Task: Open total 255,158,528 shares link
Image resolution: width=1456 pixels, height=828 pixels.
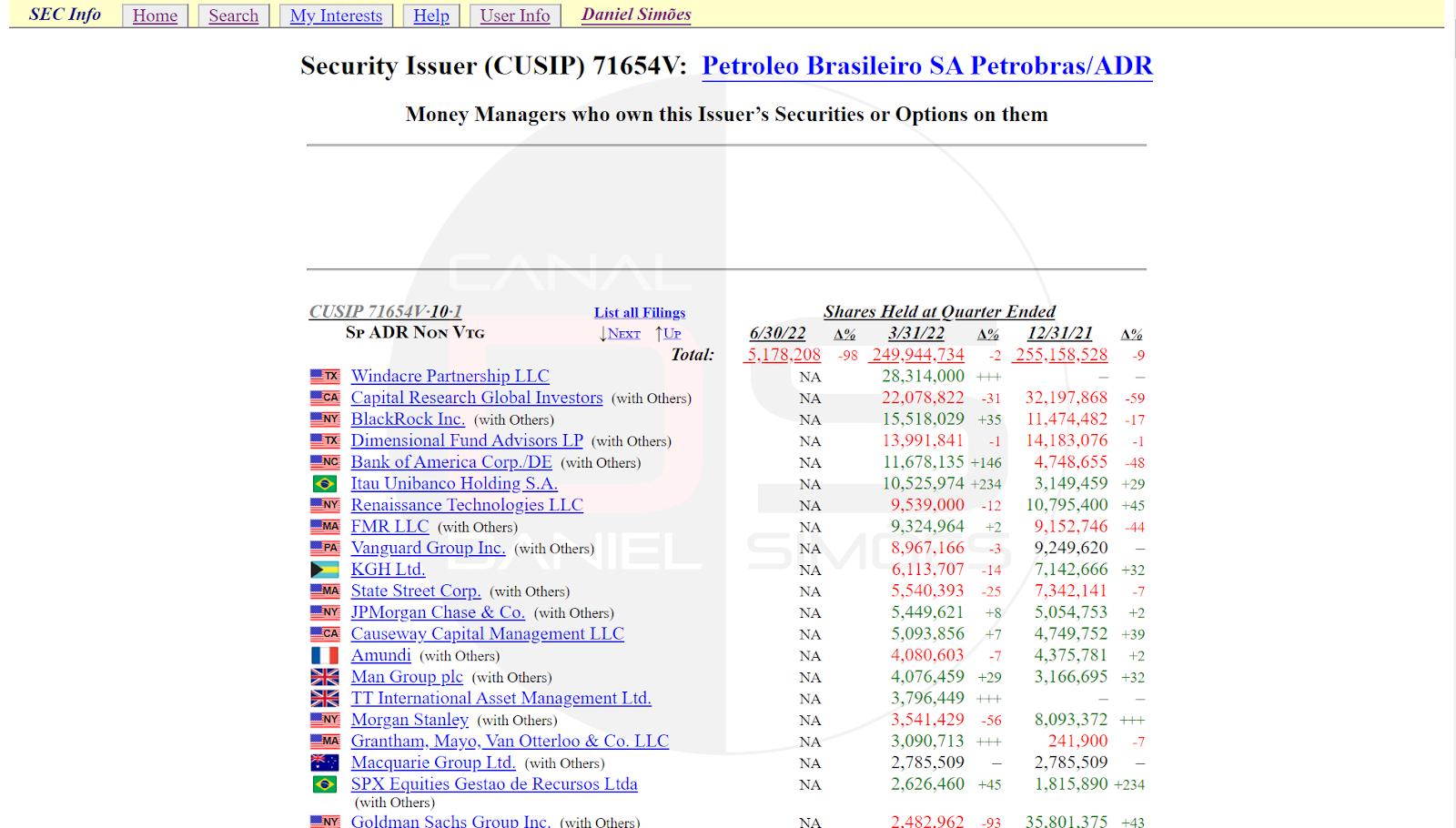Action: 1060,355
